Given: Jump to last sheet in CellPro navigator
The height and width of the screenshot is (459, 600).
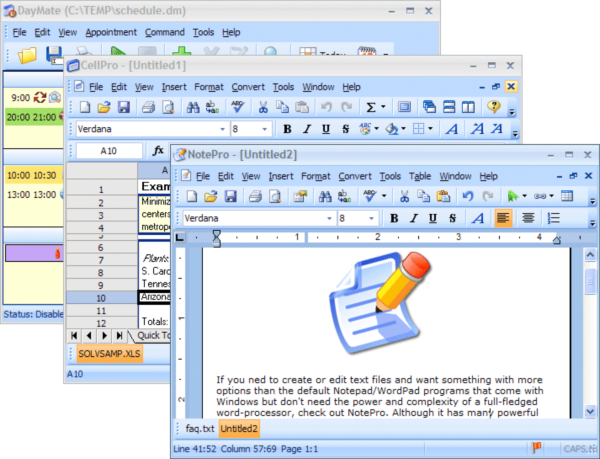Looking at the screenshot, I should (119, 335).
